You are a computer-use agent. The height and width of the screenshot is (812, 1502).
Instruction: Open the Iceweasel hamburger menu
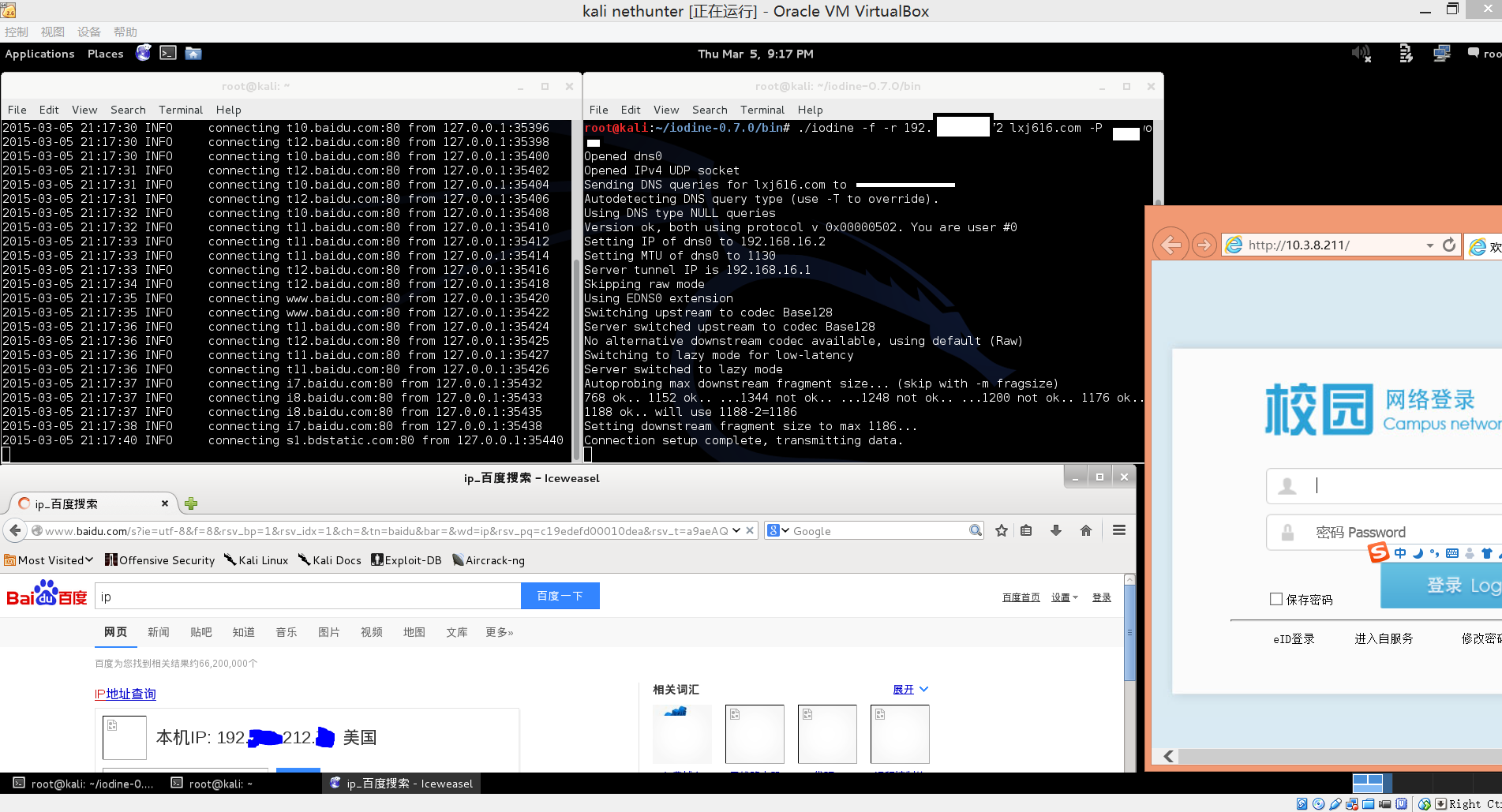(x=1119, y=530)
